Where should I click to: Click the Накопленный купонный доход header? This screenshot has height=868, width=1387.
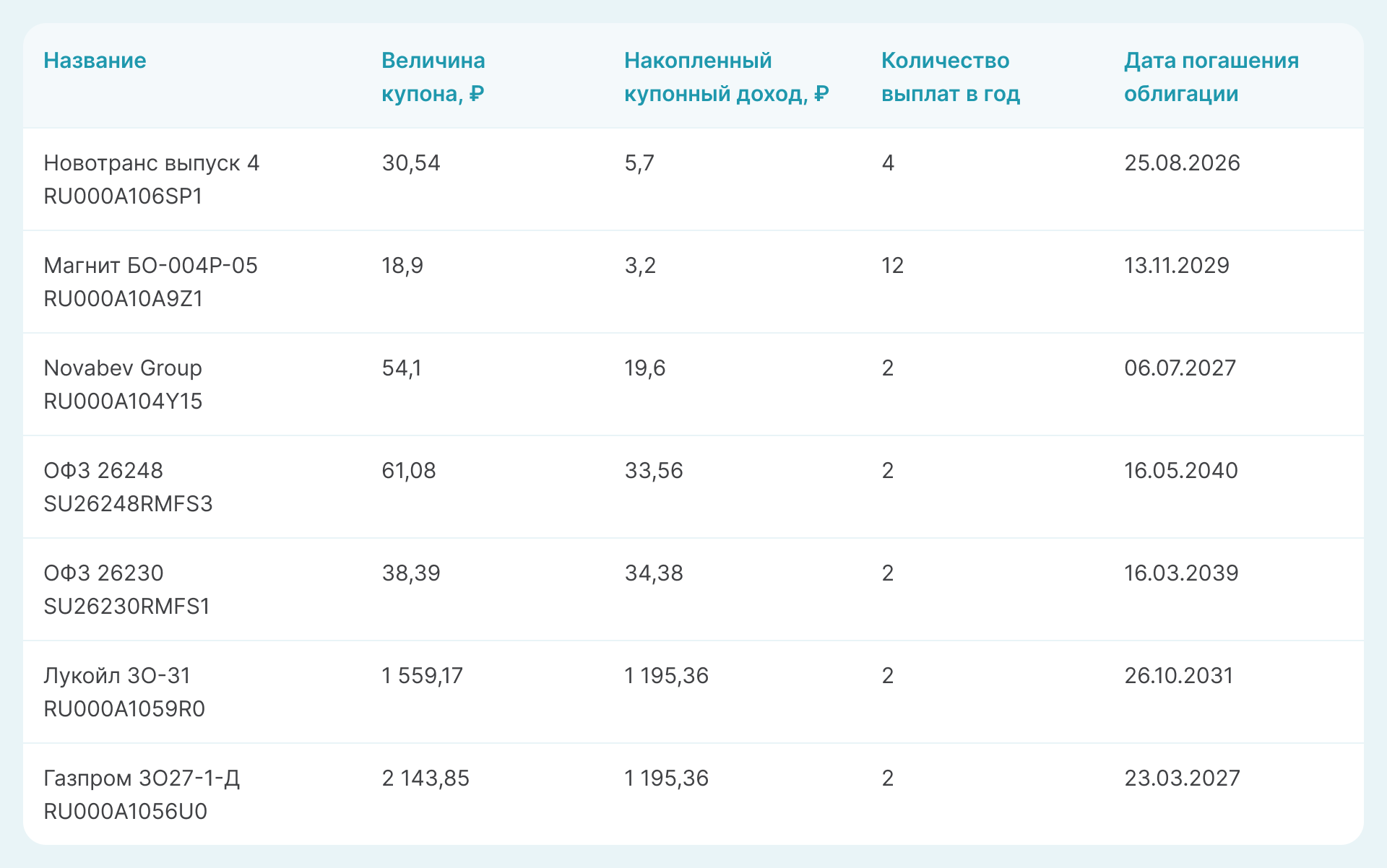[725, 77]
